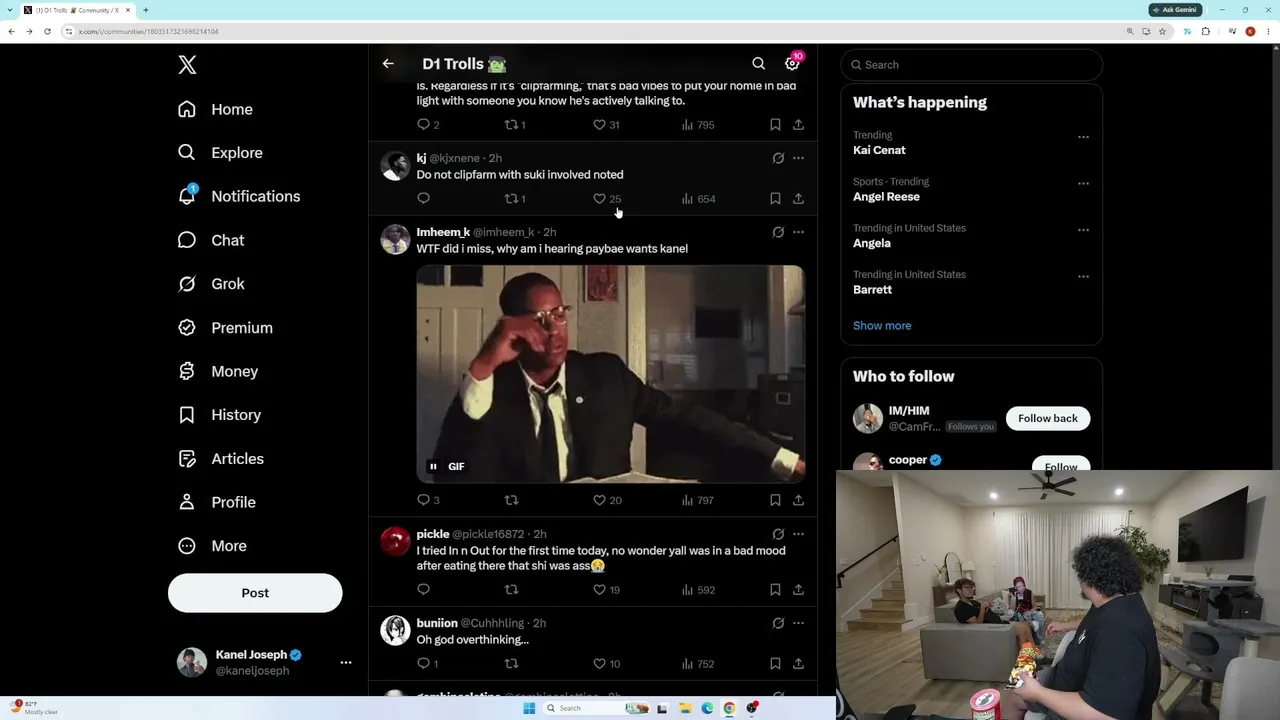Follow back IM/HIM
The width and height of the screenshot is (1280, 720).
point(1048,418)
